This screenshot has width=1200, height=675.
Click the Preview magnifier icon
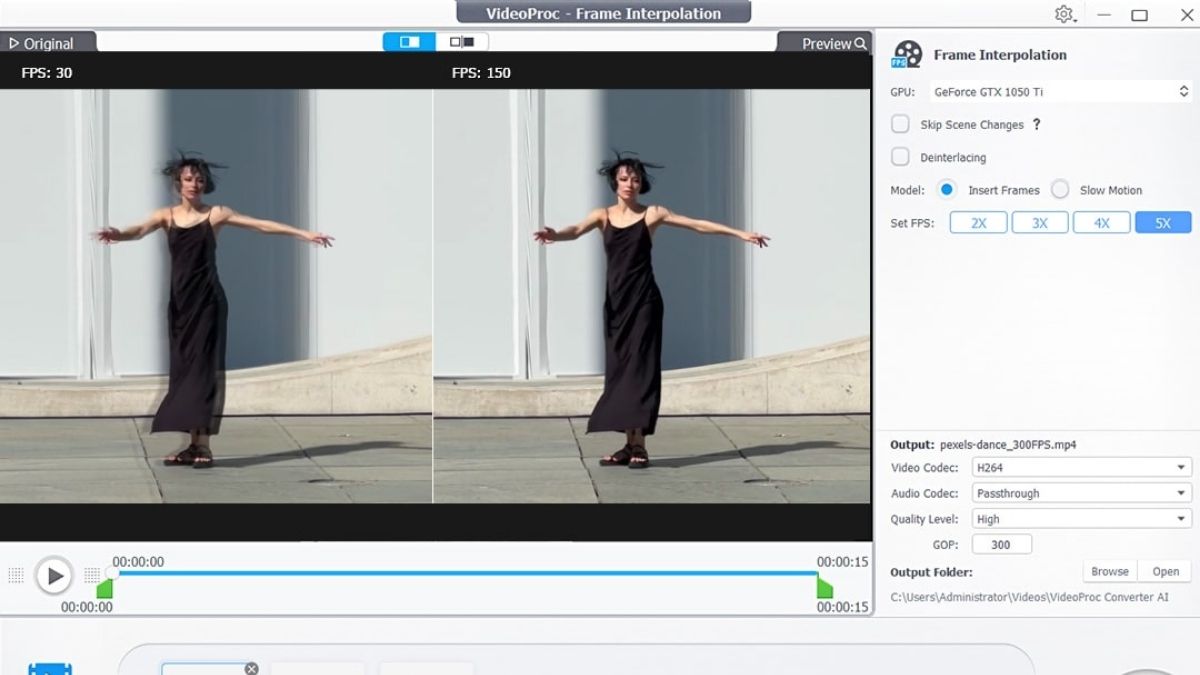pos(858,45)
